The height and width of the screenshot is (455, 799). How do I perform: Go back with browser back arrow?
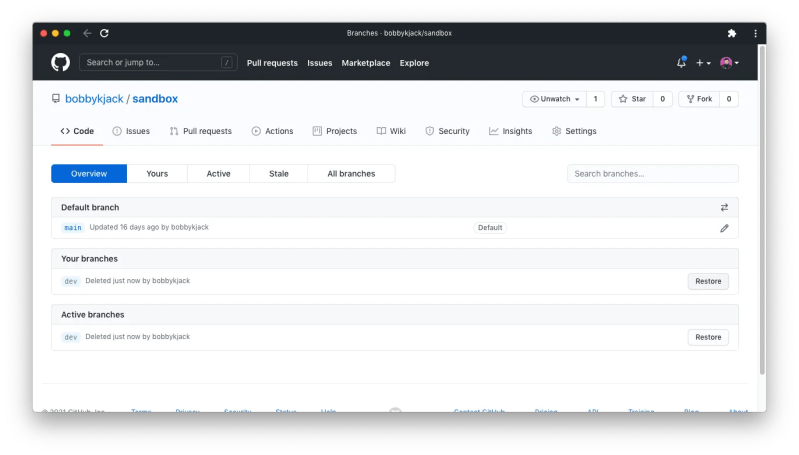pos(87,33)
